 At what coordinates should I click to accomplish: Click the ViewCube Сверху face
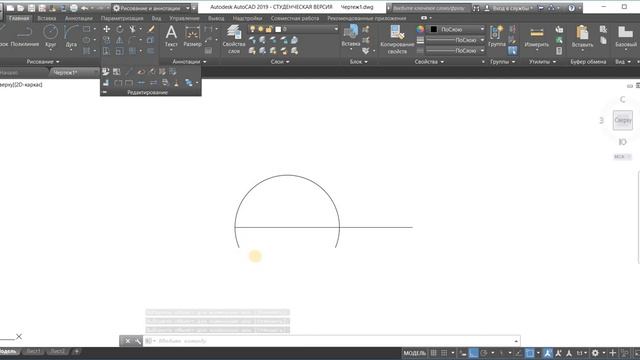622,120
